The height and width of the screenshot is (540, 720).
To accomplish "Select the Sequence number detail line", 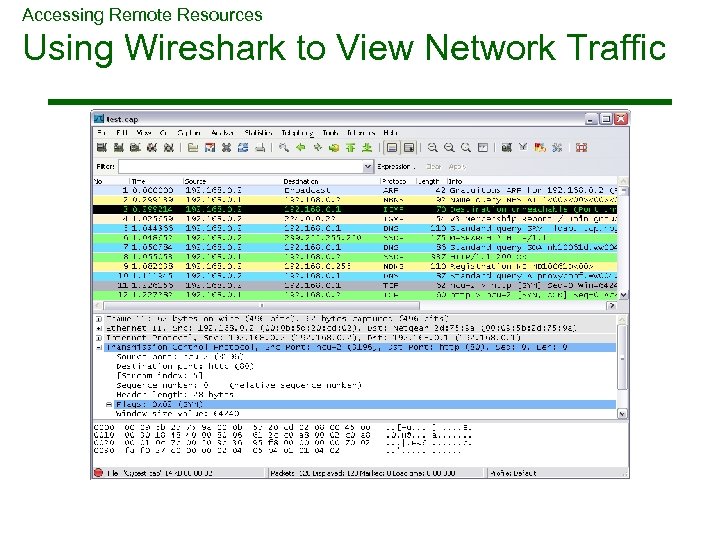I will point(239,385).
